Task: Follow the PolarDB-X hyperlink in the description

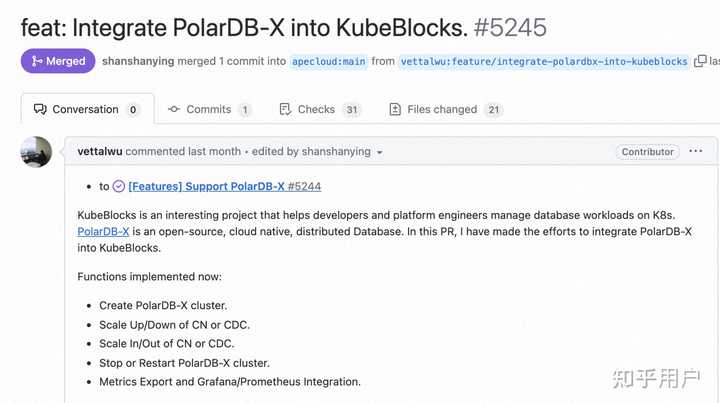Action: [x=103, y=231]
